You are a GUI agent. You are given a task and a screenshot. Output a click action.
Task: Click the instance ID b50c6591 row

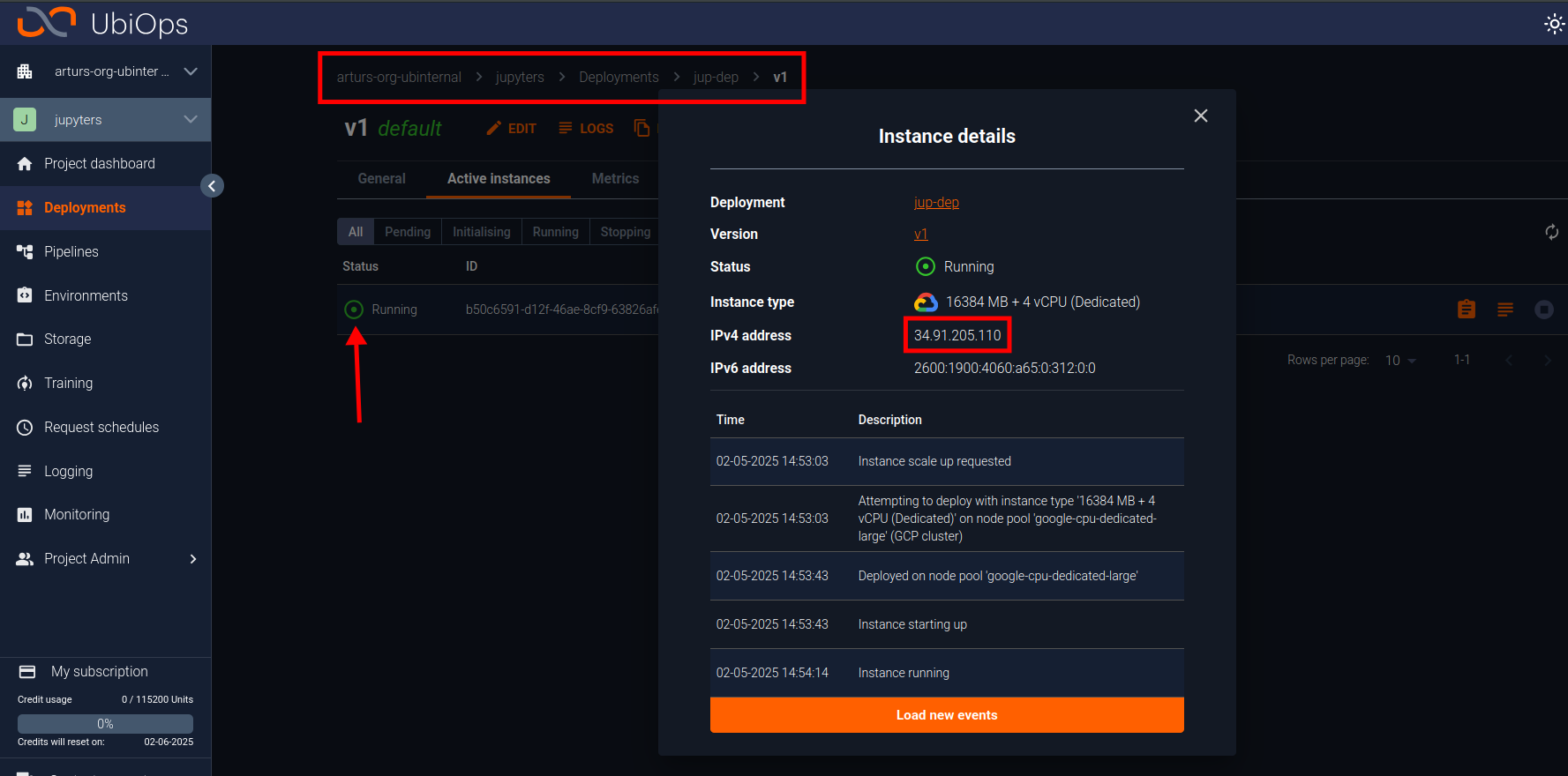[x=561, y=310]
